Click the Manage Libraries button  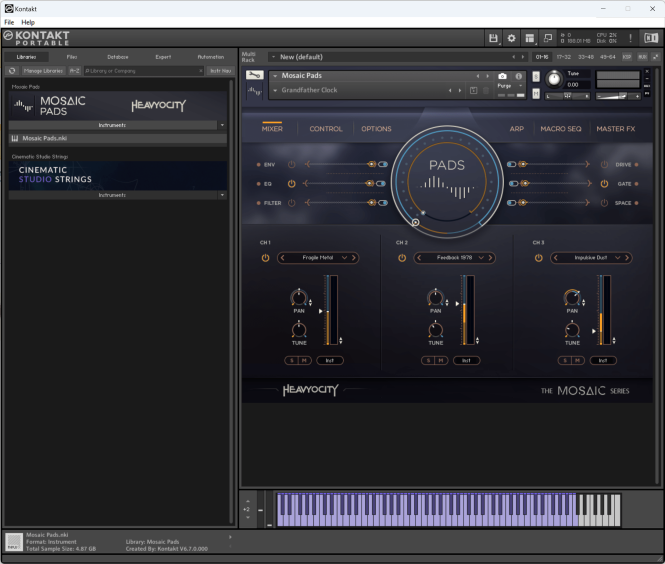(43, 71)
